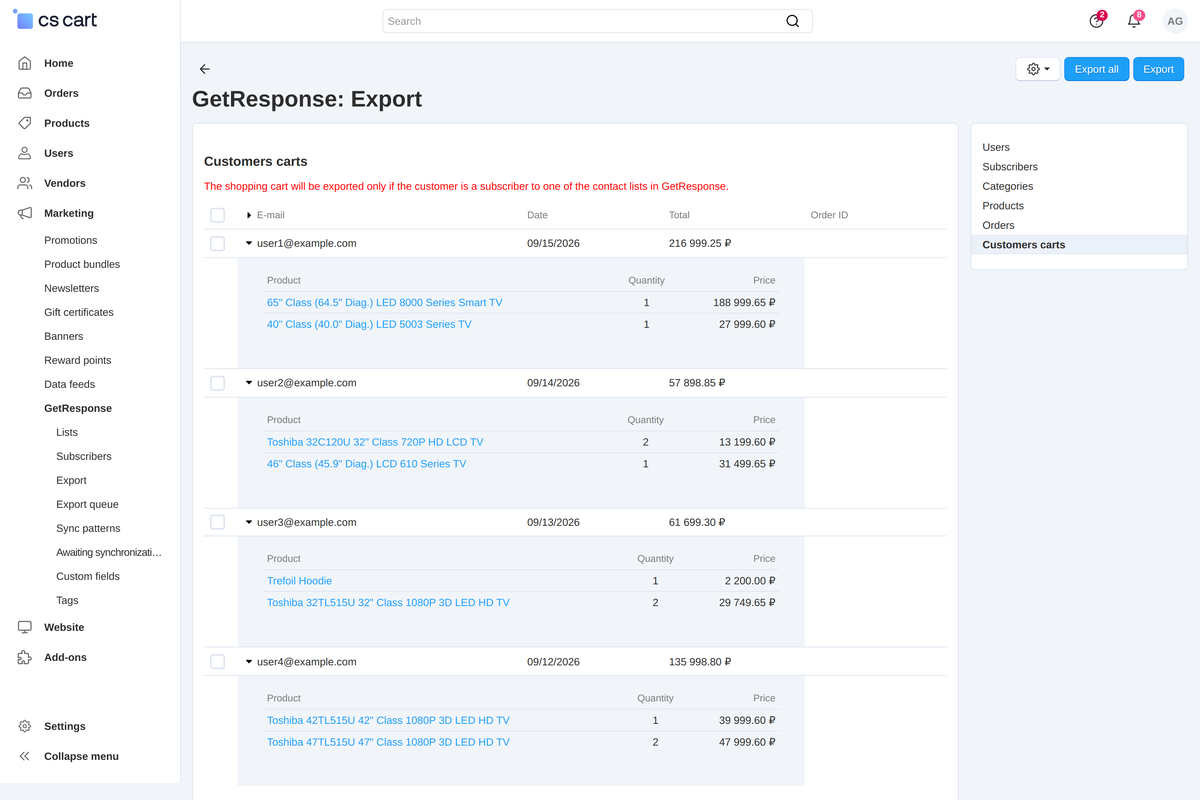Check the user3@example.com cart checkbox

click(217, 522)
